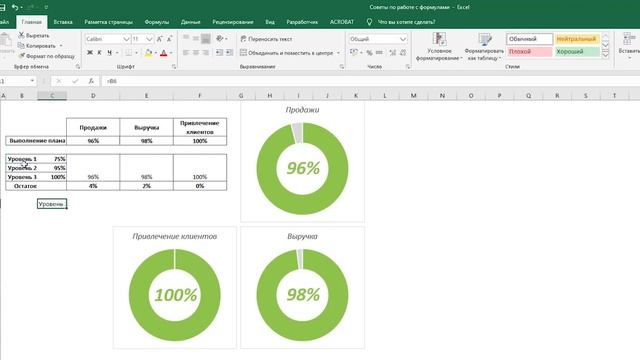Click the Paste clipboard icon
Screen dimensions: 640x360
[x=6, y=41]
